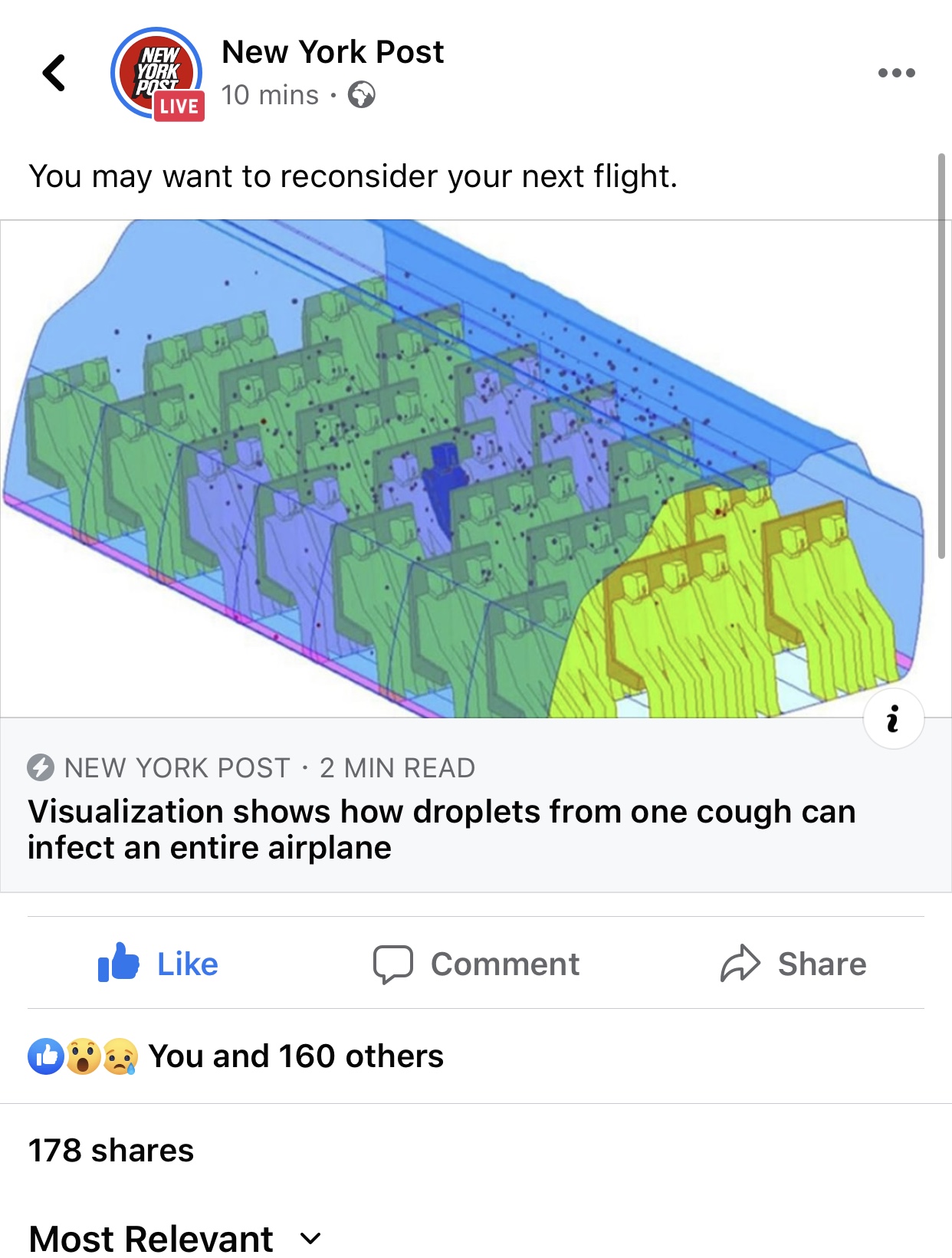
Task: Click the wow reaction emoji
Action: click(84, 1056)
